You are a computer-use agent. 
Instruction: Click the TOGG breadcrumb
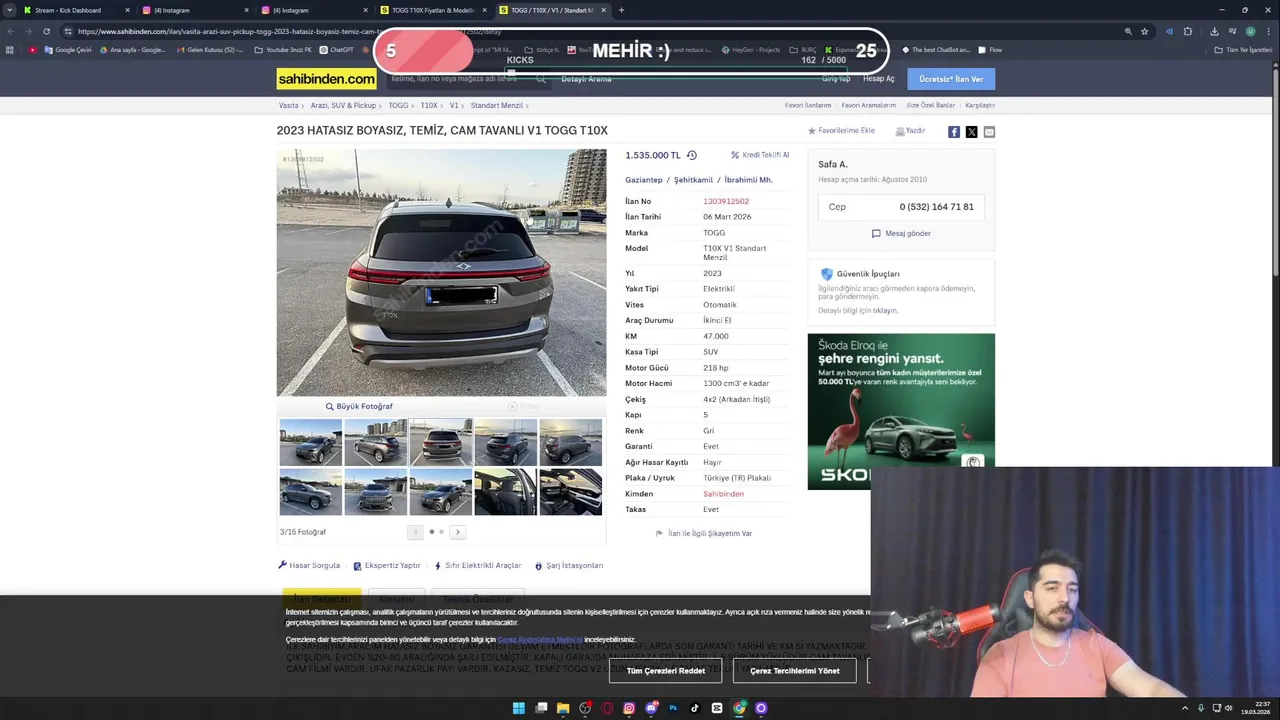coord(398,105)
